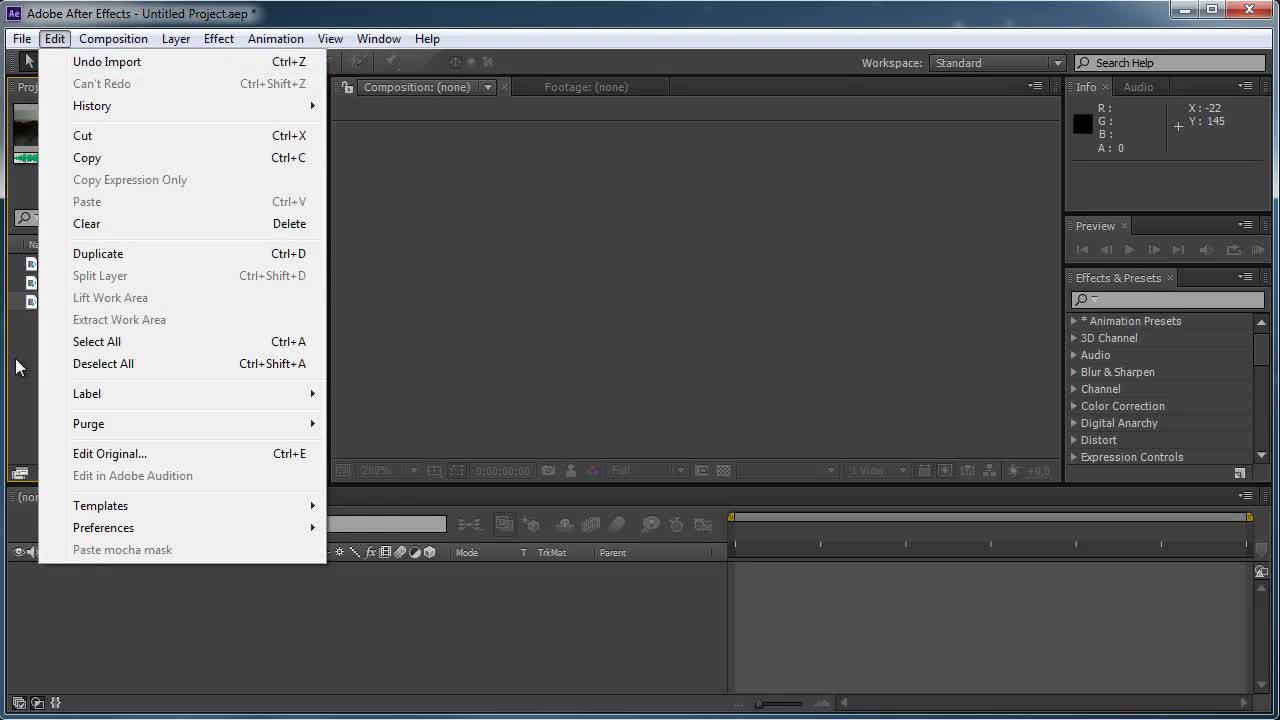Open Effects & Presets panel options menu
The image size is (1280, 720).
[1245, 278]
